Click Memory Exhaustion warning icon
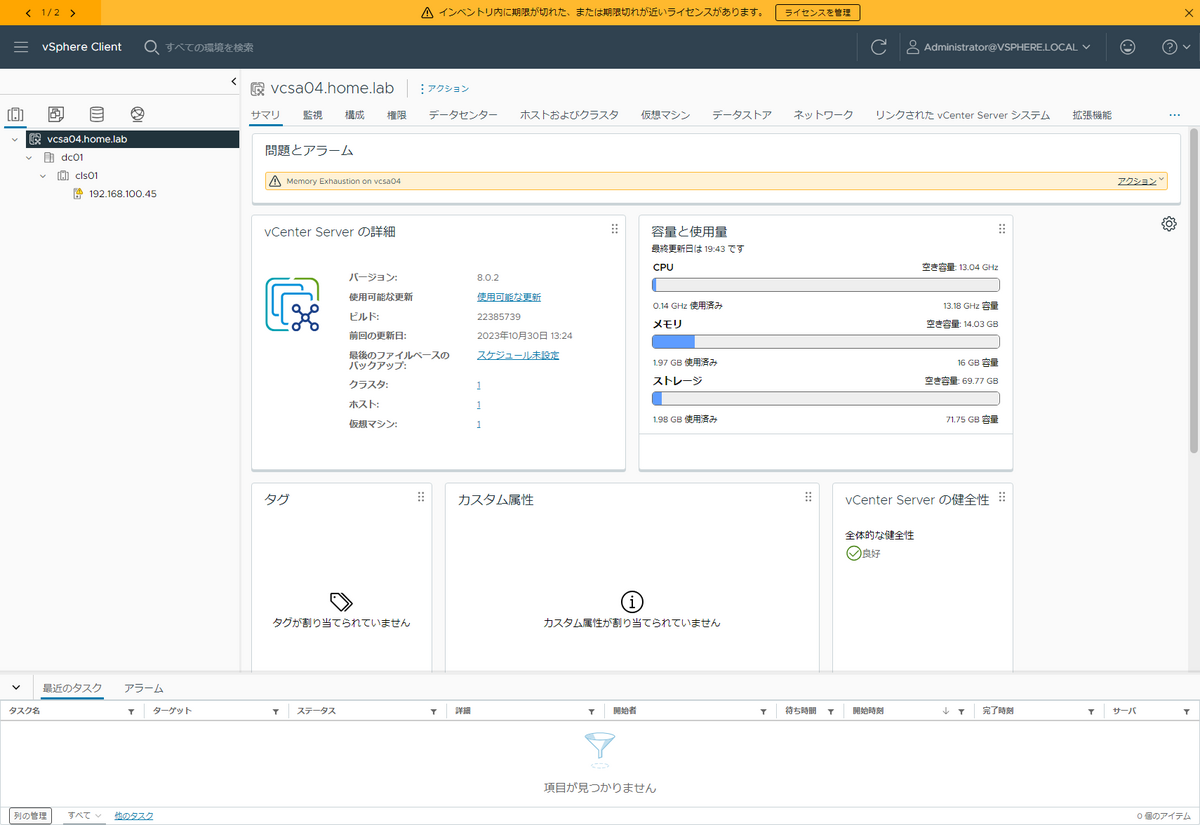Viewport: 1200px width, 825px height. (275, 181)
